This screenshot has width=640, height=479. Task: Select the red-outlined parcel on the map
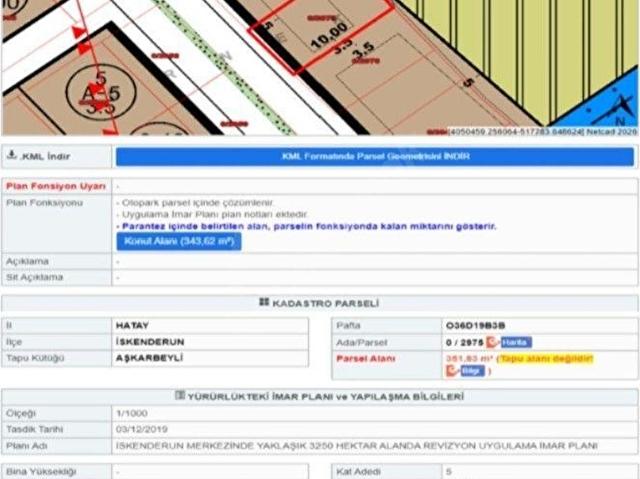[x=321, y=34]
